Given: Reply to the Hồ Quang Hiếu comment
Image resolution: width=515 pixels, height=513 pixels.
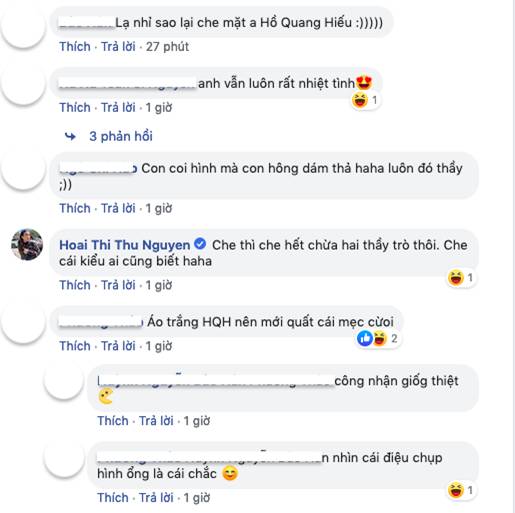Looking at the screenshot, I should coord(118,47).
